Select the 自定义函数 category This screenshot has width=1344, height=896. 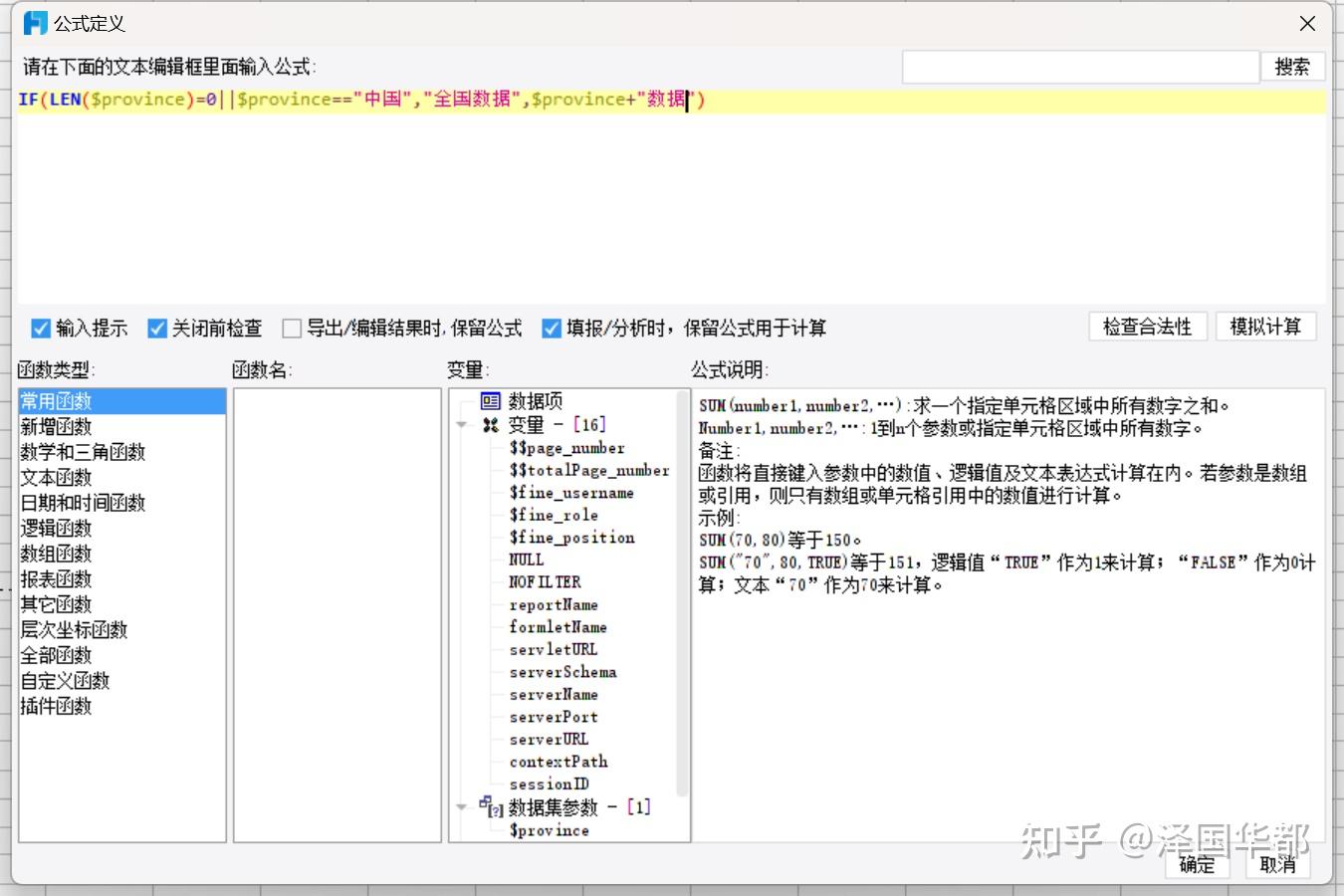(x=65, y=680)
